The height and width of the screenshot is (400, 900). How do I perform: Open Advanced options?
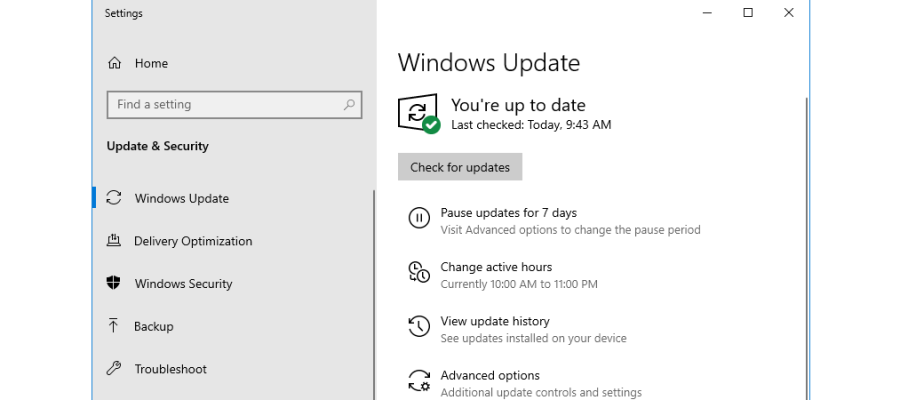pyautogui.click(x=490, y=375)
